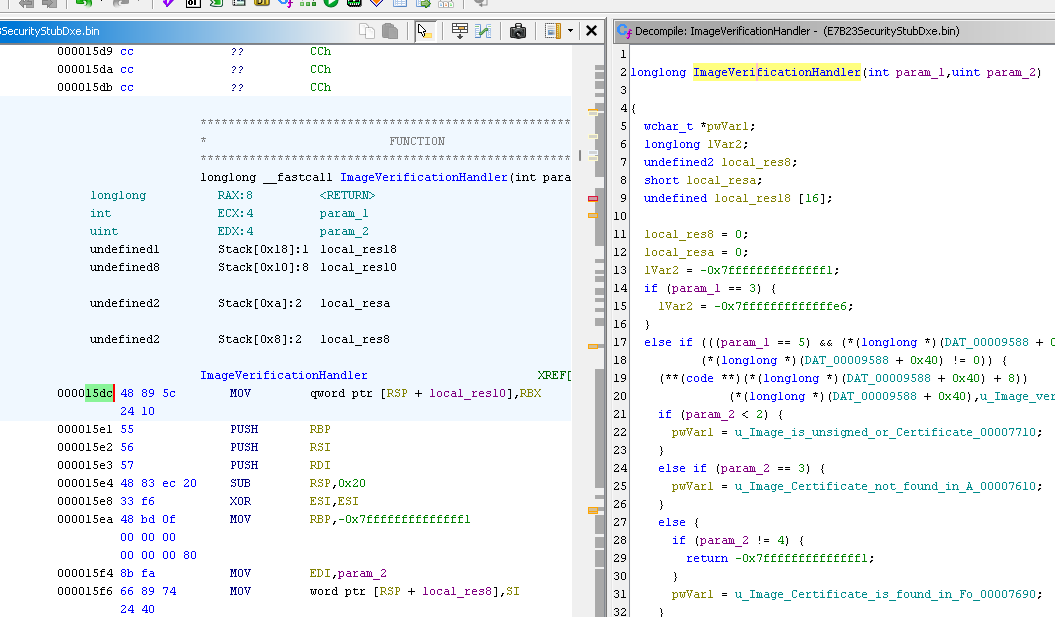Click local_res8 in the listing stack variables
Image resolution: width=1055 pixels, height=617 pixels.
pos(355,339)
